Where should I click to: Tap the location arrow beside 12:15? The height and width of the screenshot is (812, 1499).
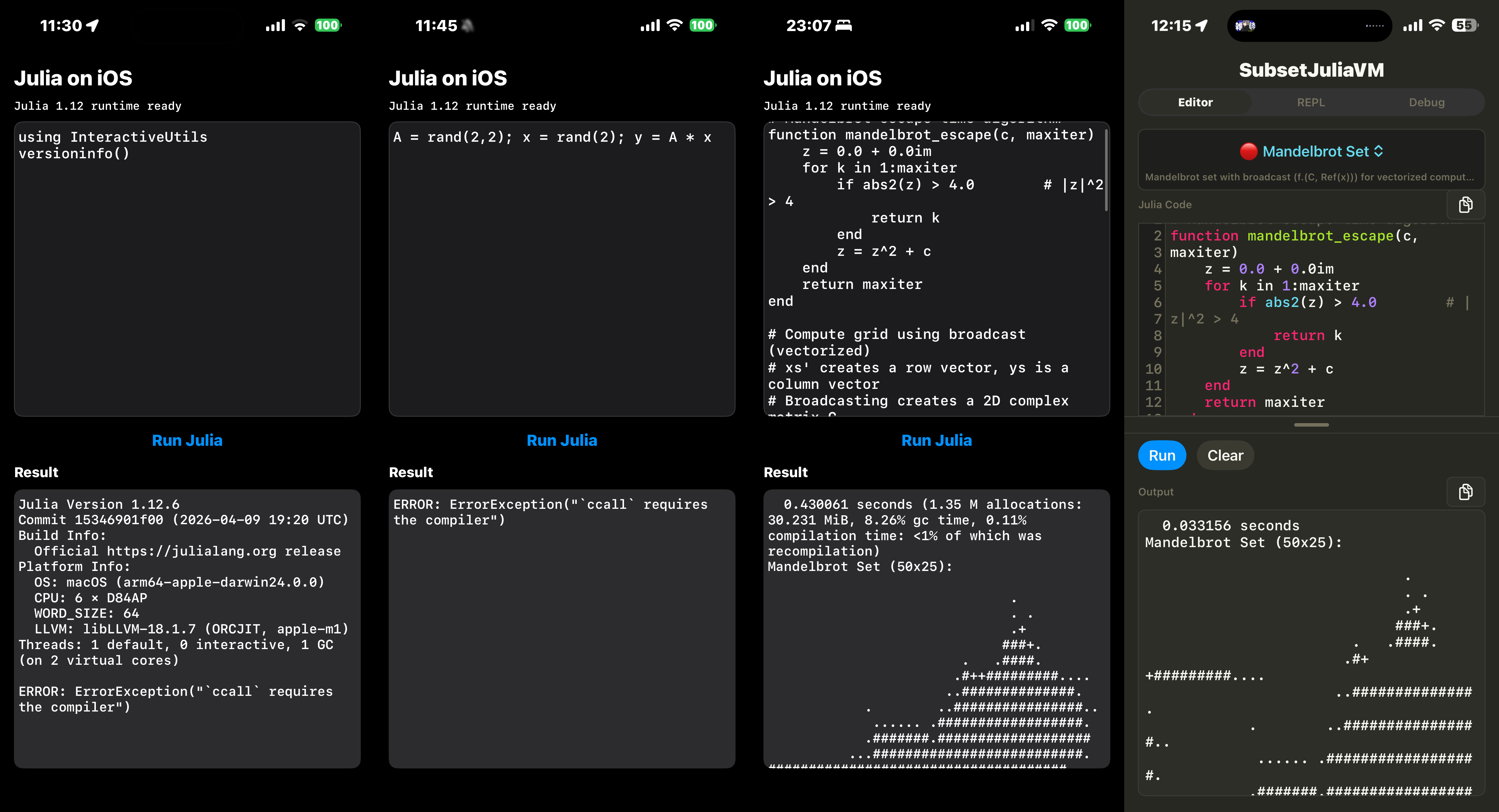point(1201,26)
